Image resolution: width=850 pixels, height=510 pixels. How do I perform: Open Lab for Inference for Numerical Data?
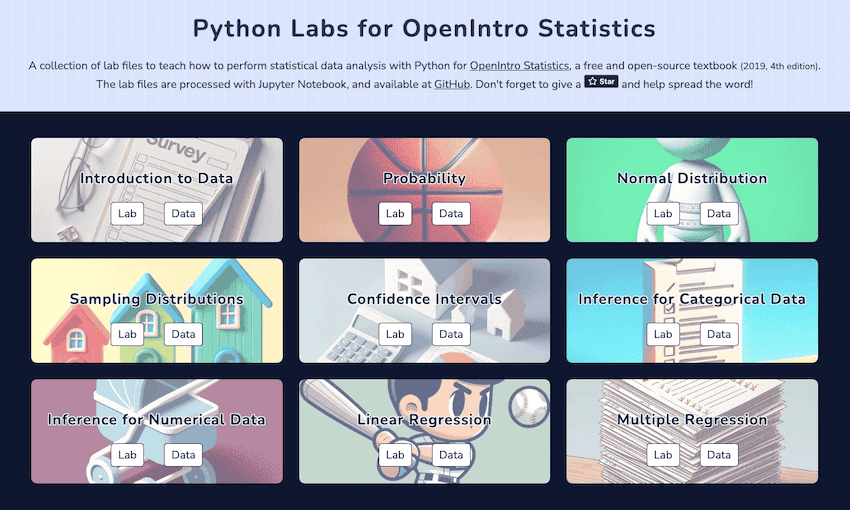(x=127, y=455)
